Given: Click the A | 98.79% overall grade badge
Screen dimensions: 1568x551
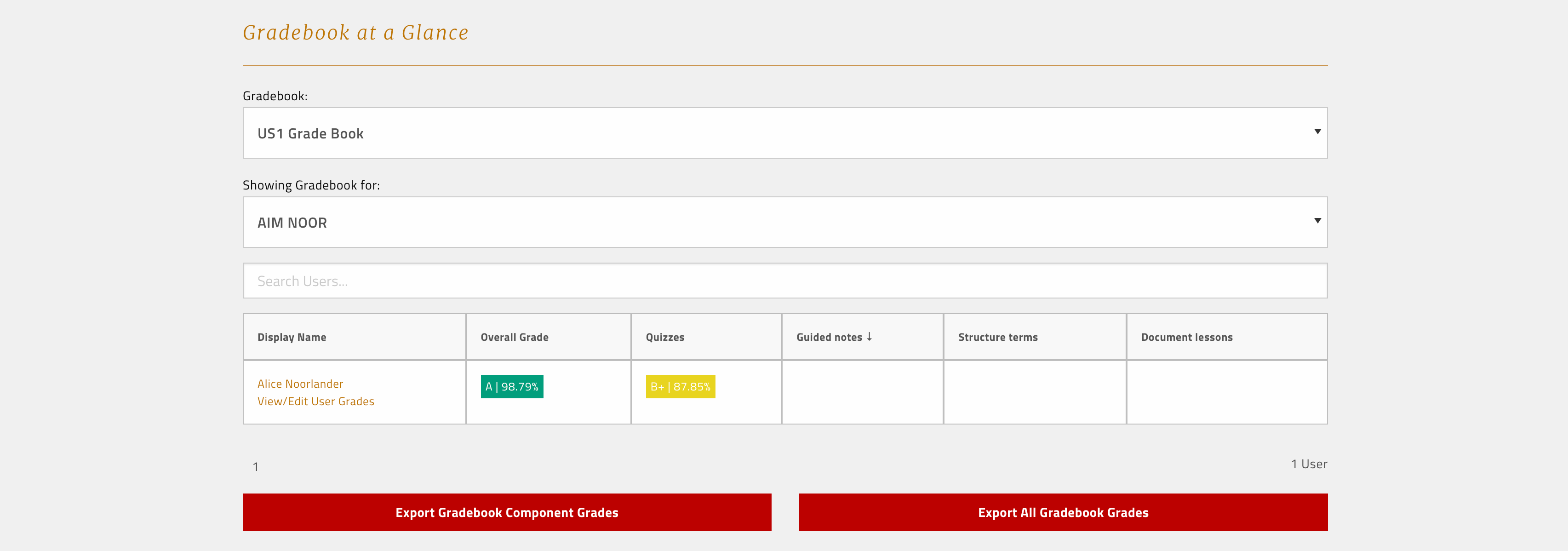Looking at the screenshot, I should [512, 387].
